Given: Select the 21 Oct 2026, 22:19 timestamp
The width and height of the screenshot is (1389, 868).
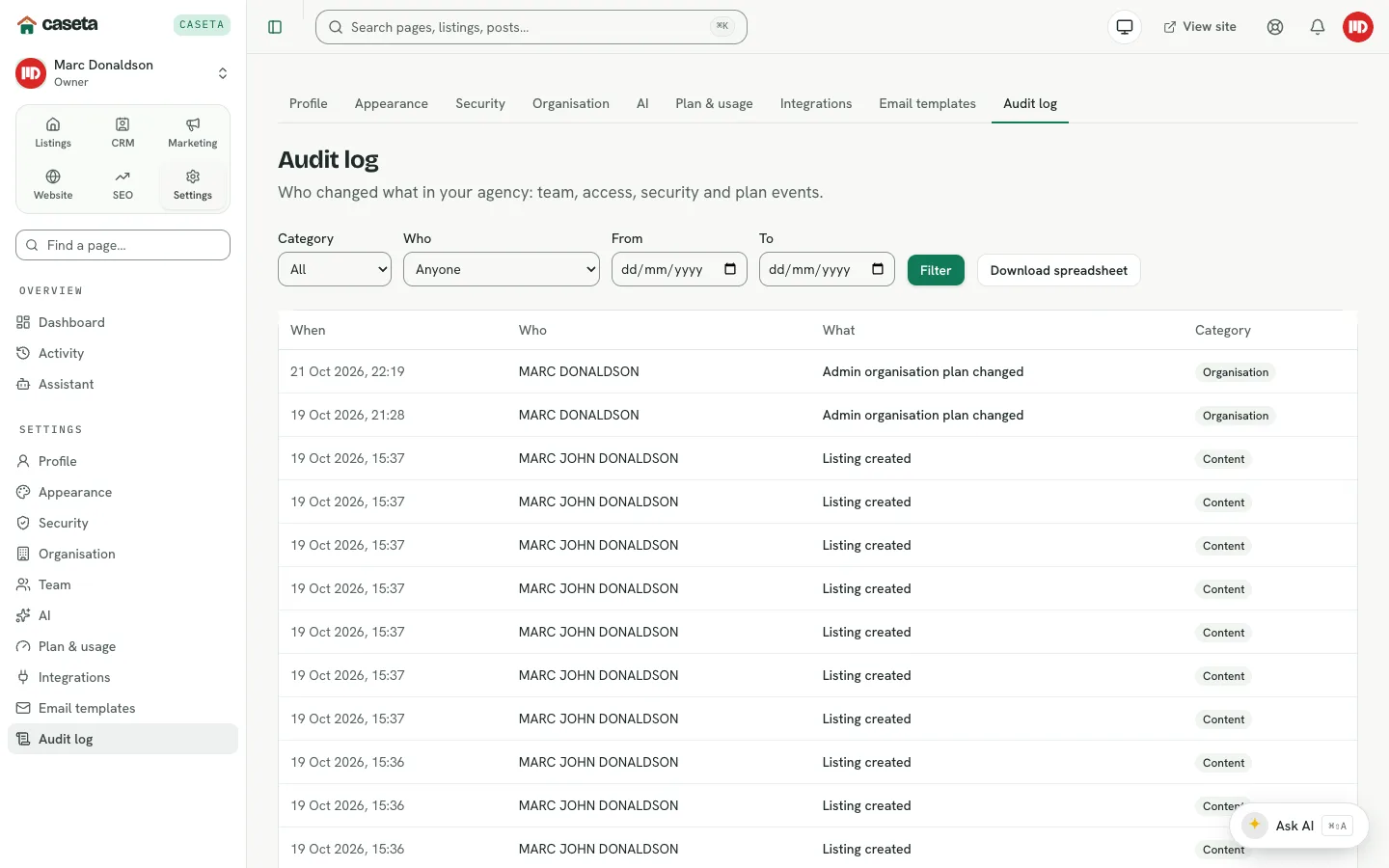Looking at the screenshot, I should click(347, 371).
